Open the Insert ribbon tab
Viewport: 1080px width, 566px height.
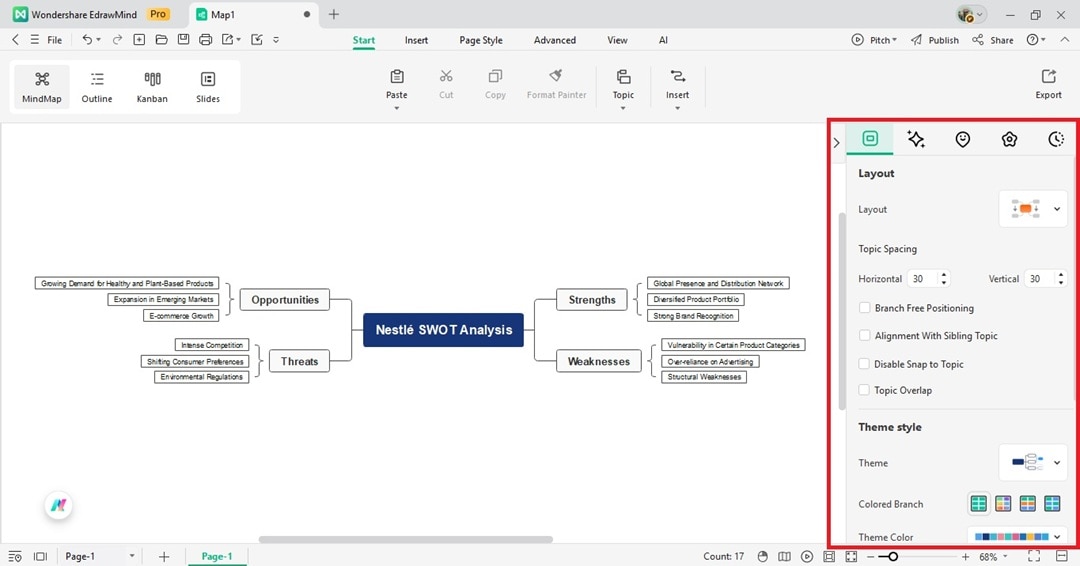[416, 40]
